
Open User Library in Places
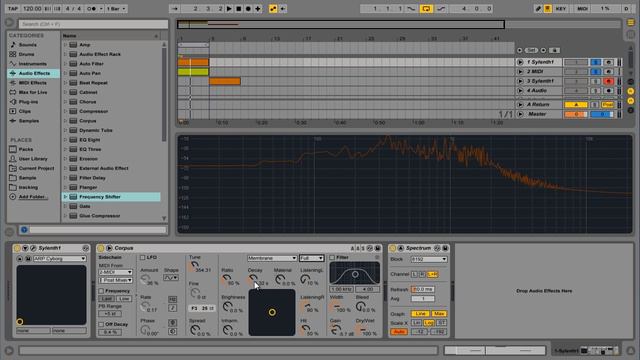click(33, 159)
